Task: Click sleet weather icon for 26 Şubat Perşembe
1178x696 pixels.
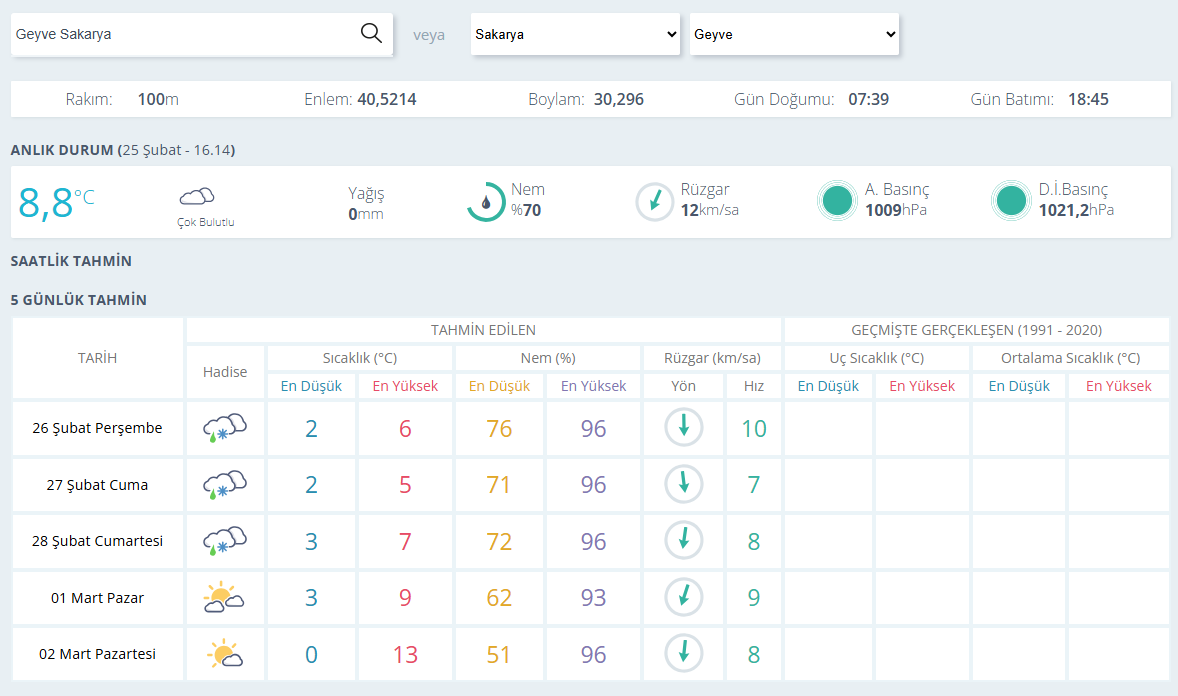Action: [x=225, y=428]
